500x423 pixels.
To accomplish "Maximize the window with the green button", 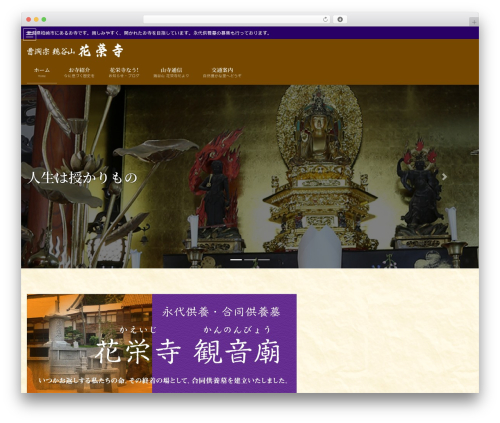I will 44,19.
